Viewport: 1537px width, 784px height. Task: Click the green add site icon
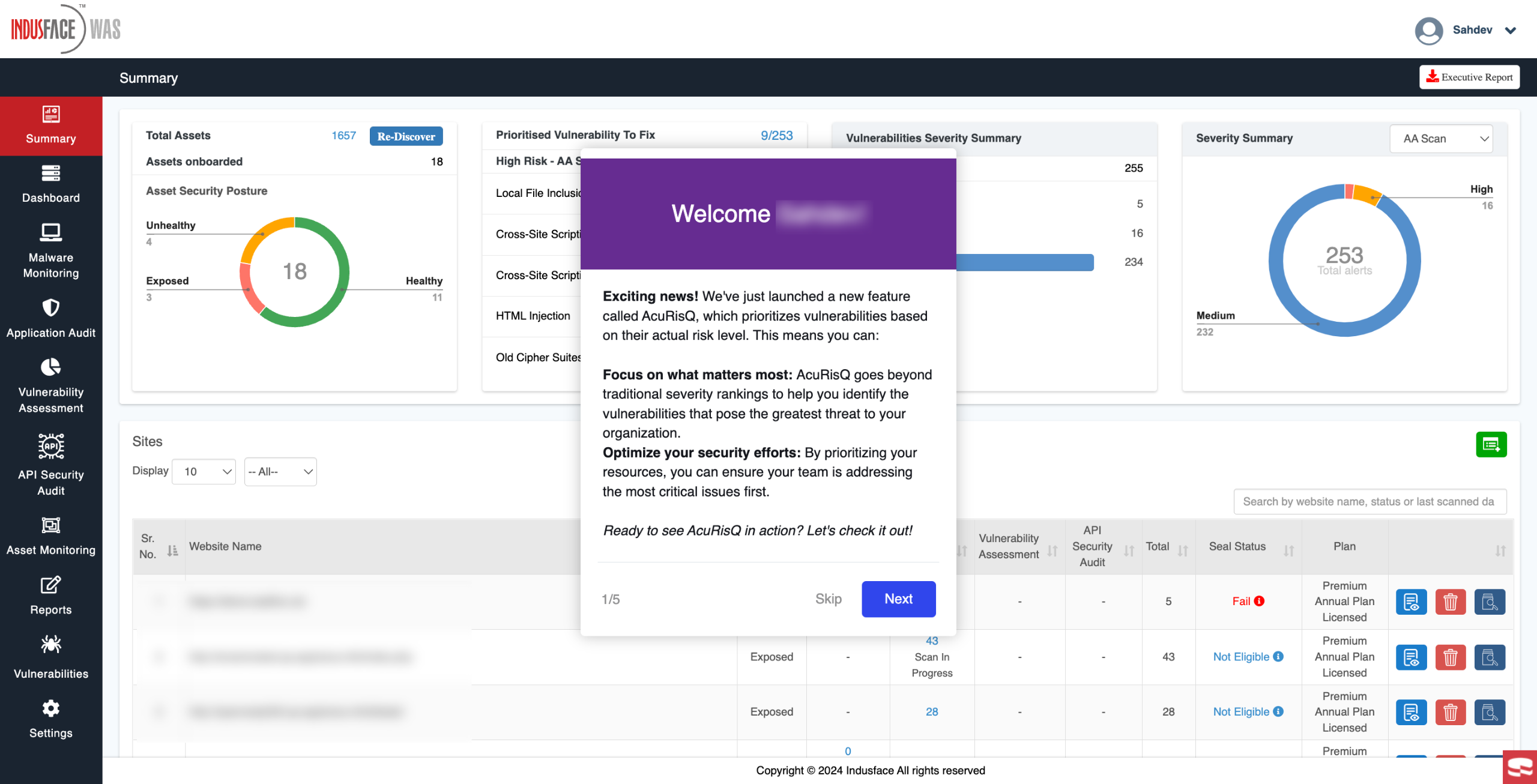1491,445
